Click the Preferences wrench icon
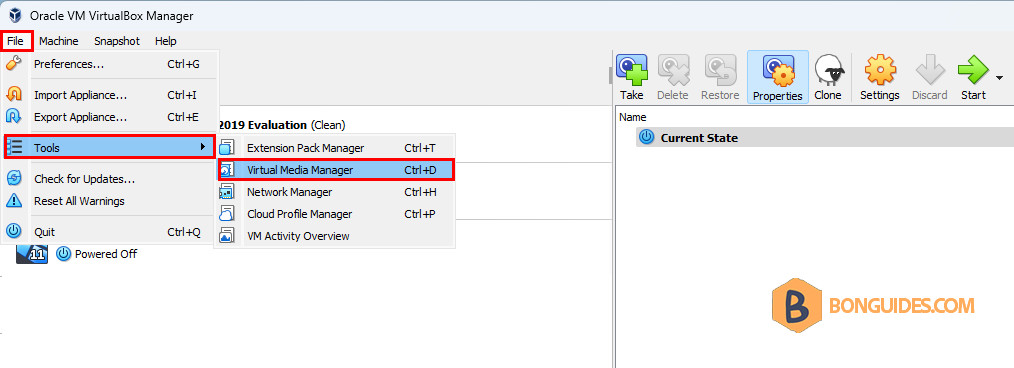 tap(14, 64)
